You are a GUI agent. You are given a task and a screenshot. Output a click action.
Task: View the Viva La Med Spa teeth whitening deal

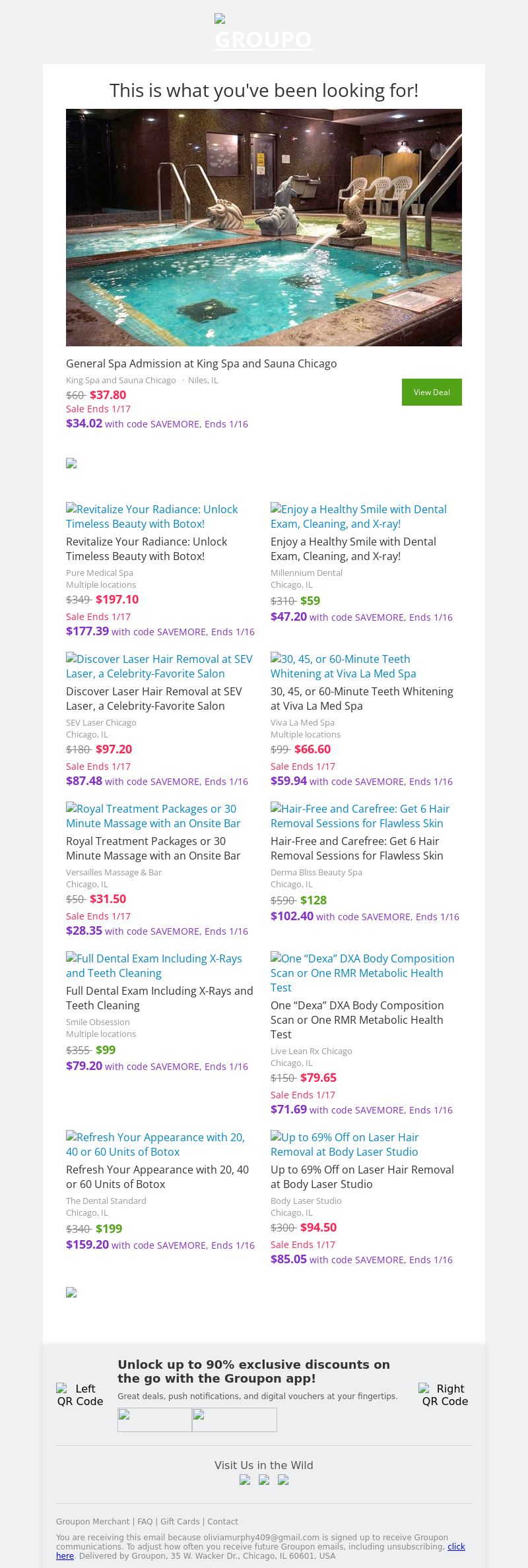click(x=362, y=699)
